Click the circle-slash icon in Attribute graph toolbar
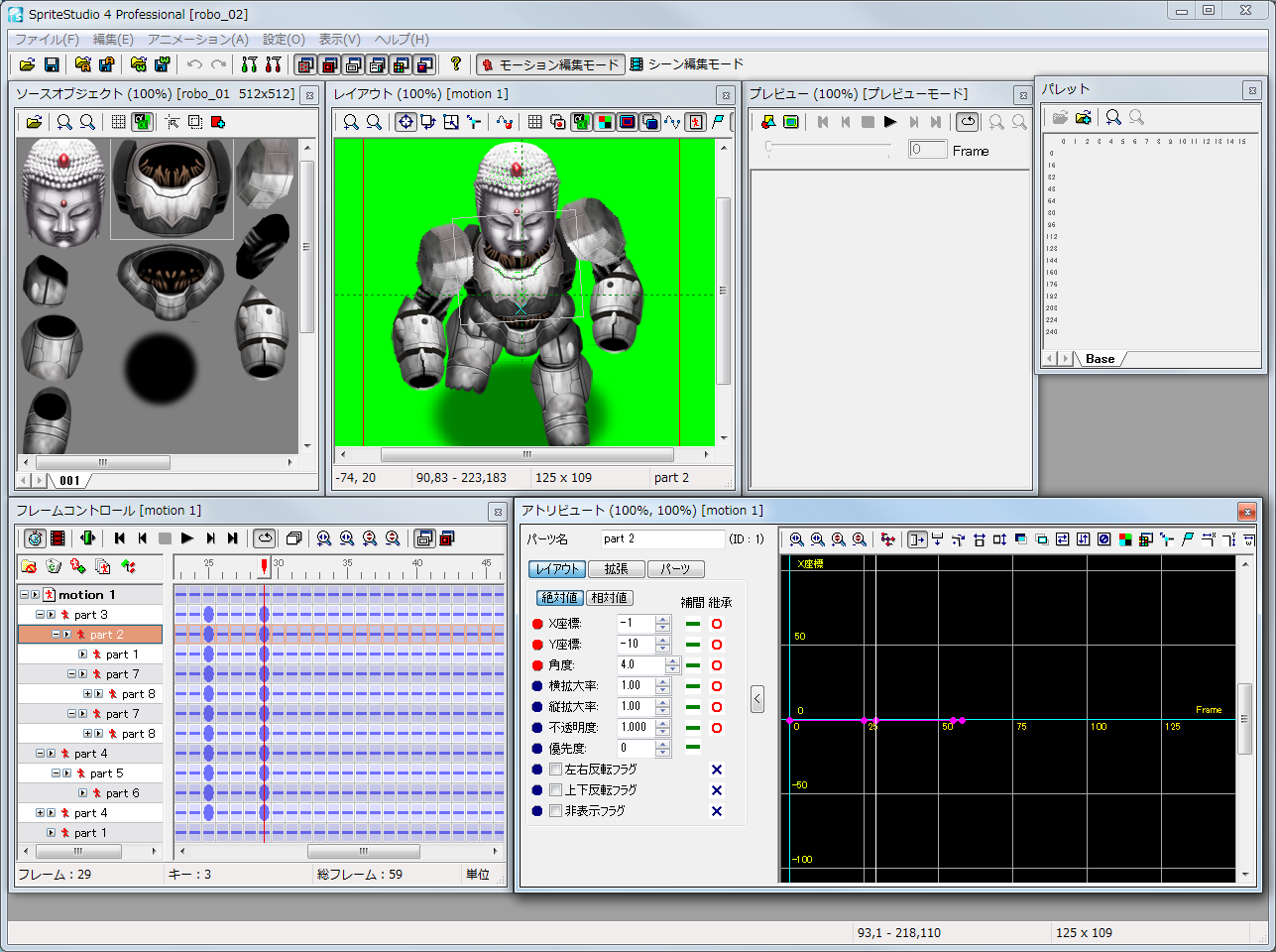Image resolution: width=1276 pixels, height=952 pixels. tap(1104, 539)
